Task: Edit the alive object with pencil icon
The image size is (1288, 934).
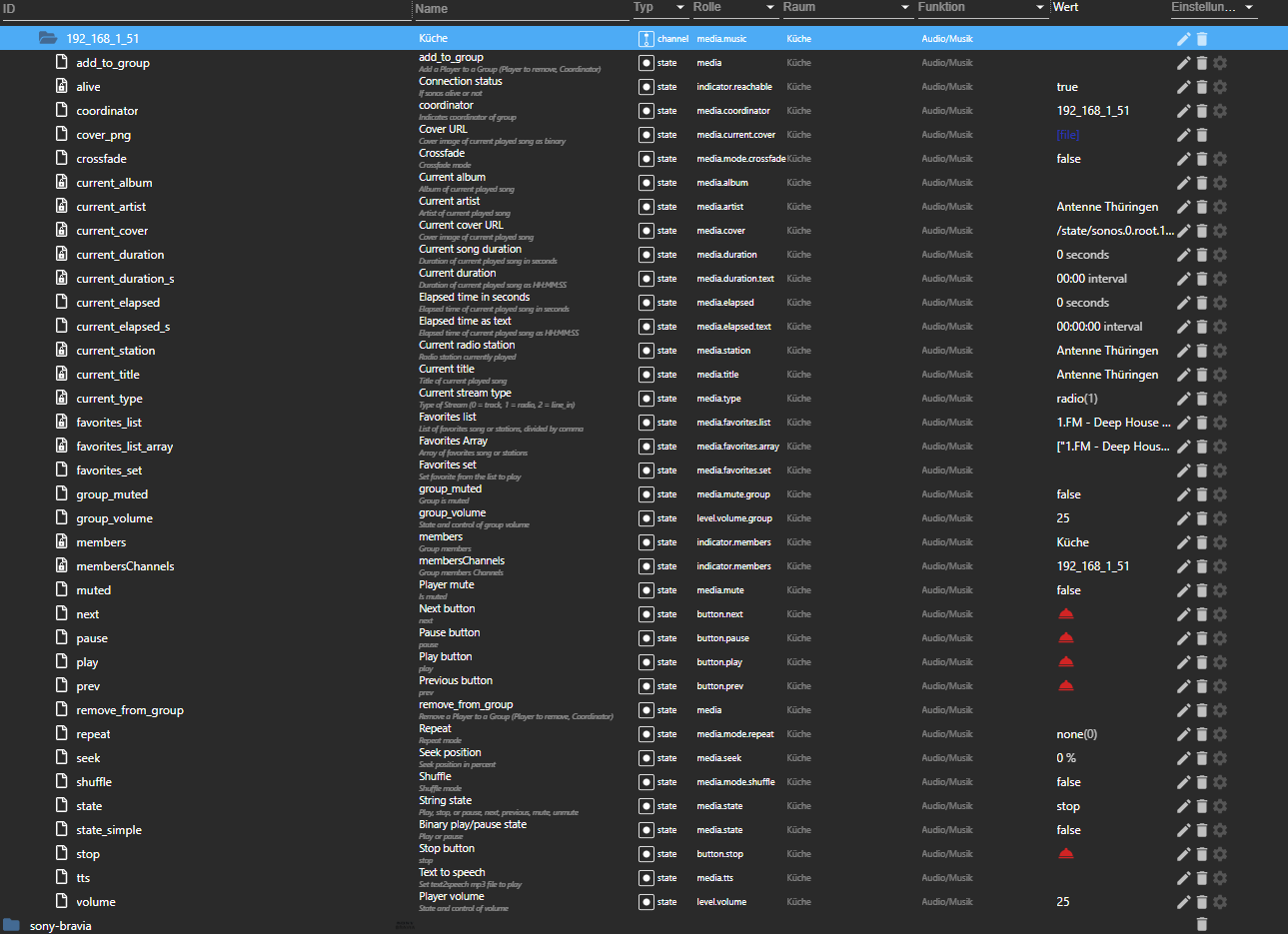Action: (1183, 87)
